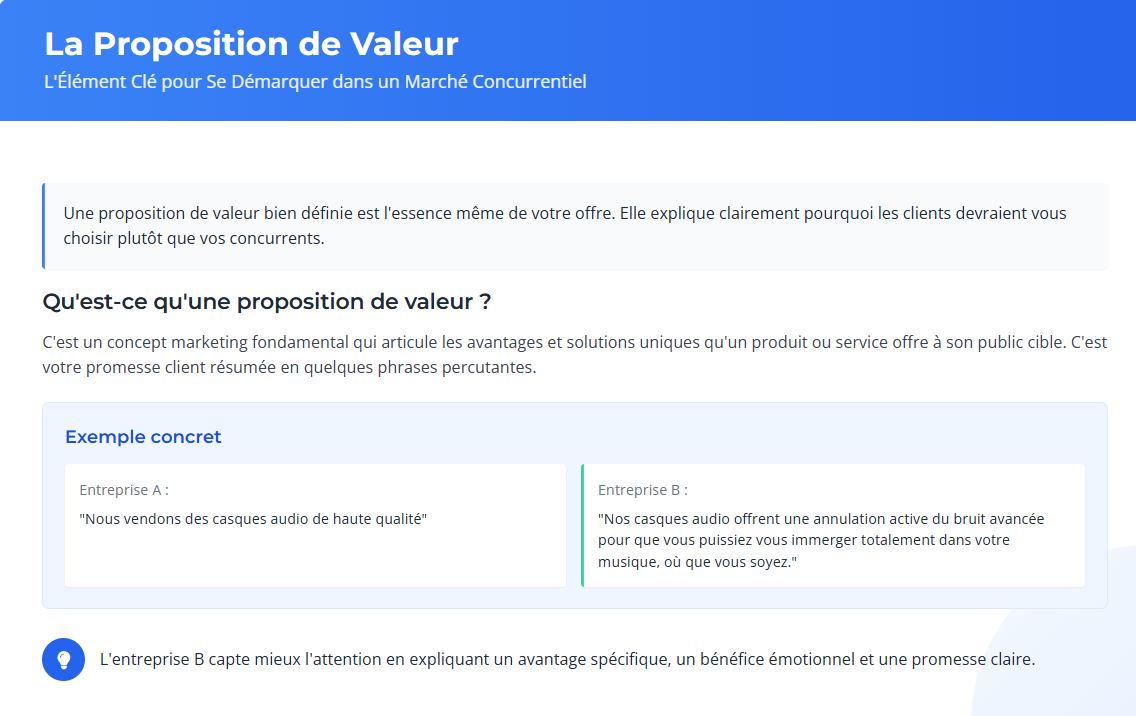1136x716 pixels.
Task: Click the green-bordered Entreprise B card
Action: [x=833, y=525]
